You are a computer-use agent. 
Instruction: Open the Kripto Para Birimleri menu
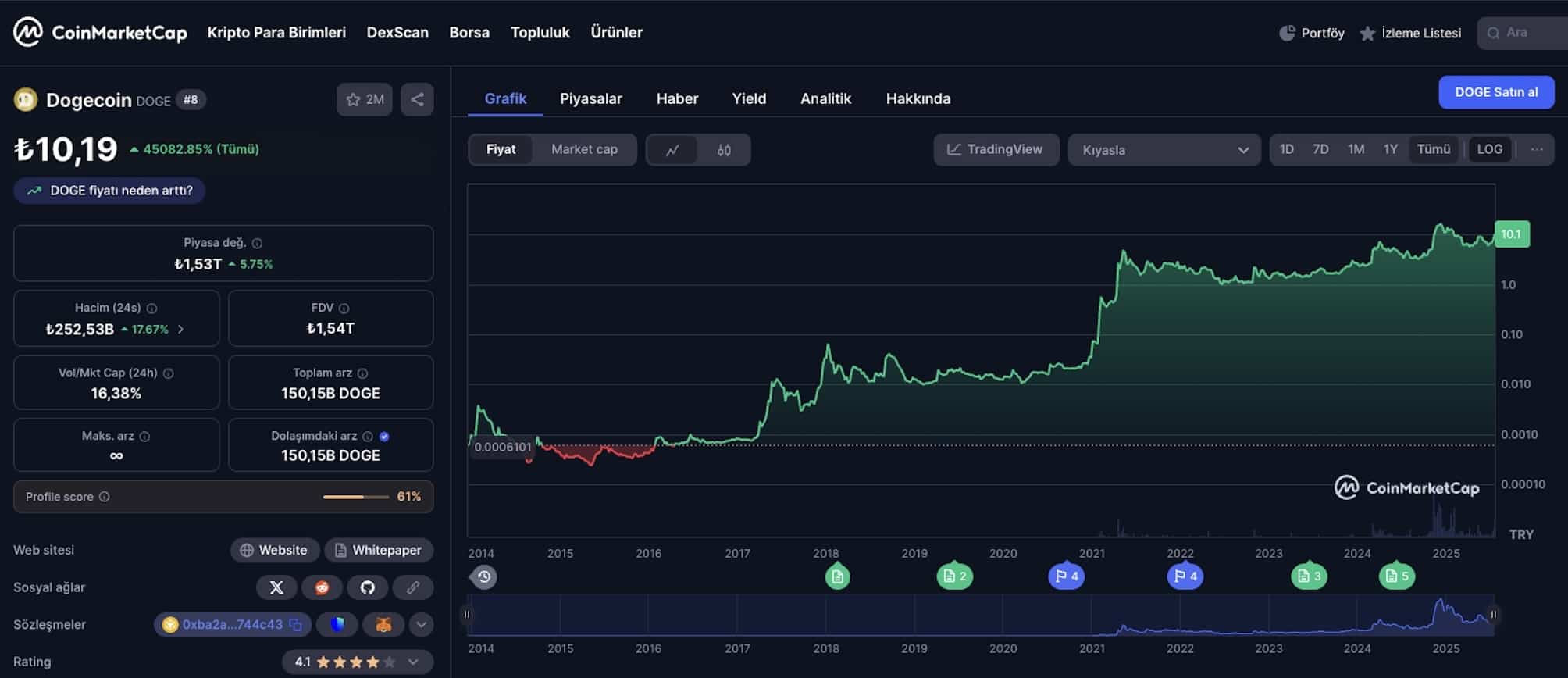click(x=276, y=33)
